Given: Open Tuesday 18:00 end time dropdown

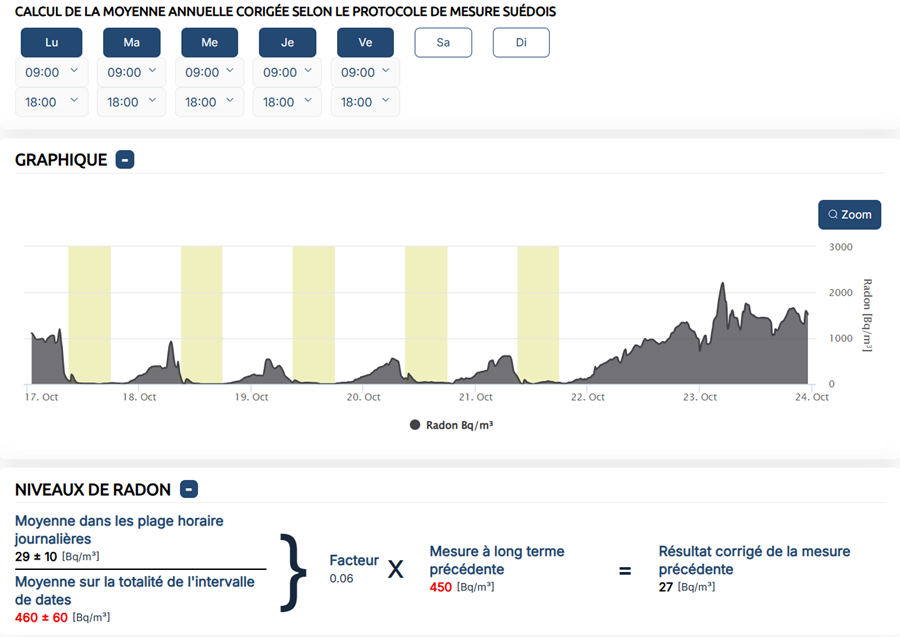Looking at the screenshot, I should click(132, 102).
